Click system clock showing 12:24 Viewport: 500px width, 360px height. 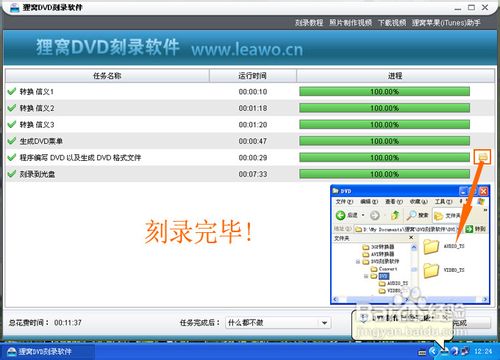[x=483, y=351]
